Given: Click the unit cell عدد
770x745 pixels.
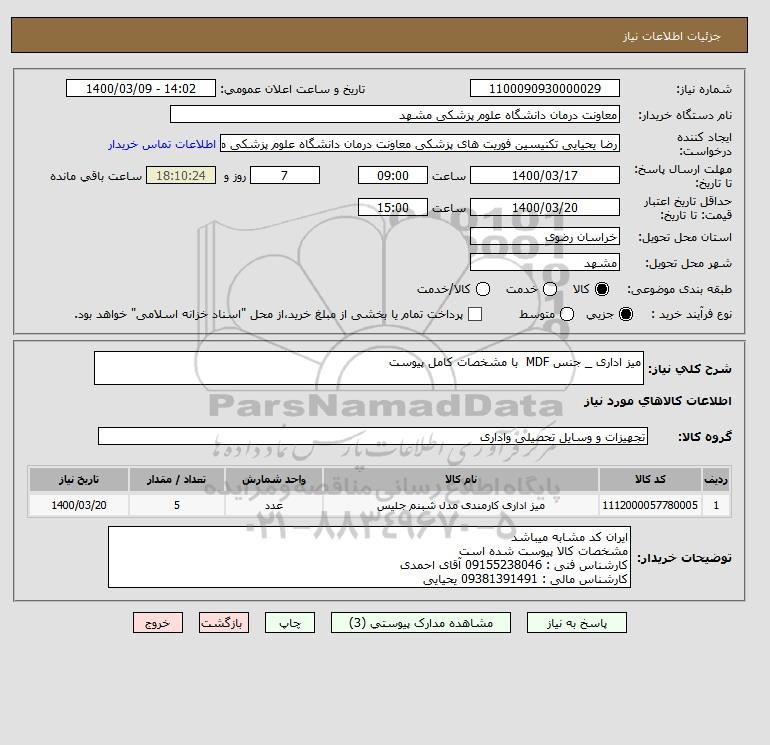Looking at the screenshot, I should point(274,505).
